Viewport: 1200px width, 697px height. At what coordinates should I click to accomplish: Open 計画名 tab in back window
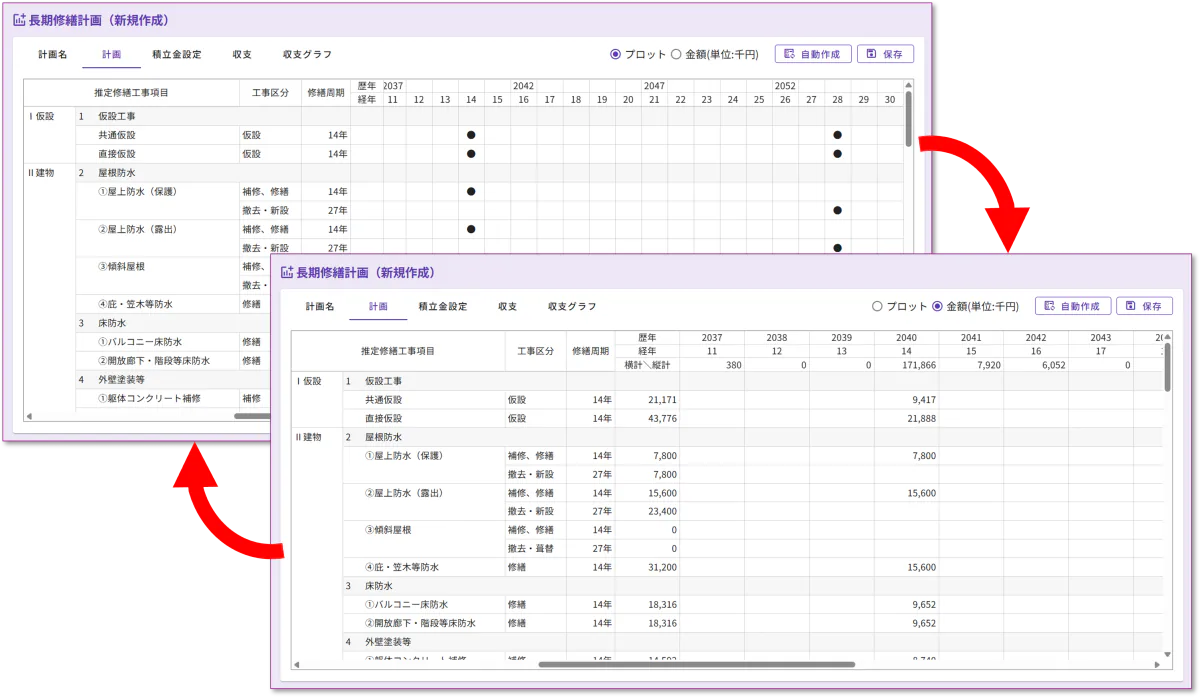pos(53,54)
